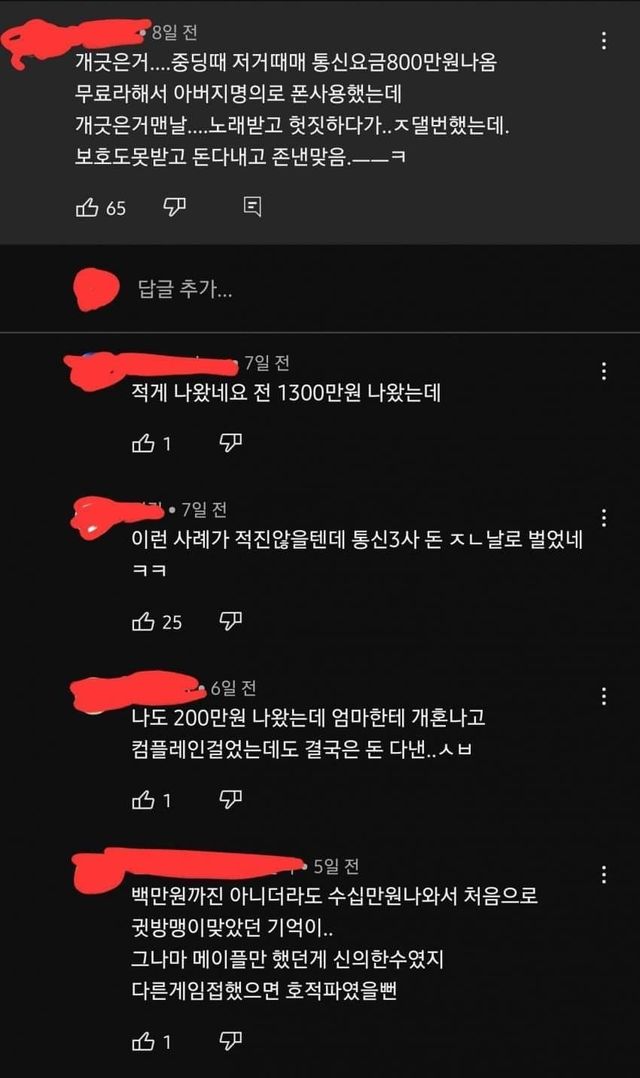Image resolution: width=640 pixels, height=1078 pixels.
Task: Like the 통신3사 reply with 25 likes
Action: click(143, 622)
